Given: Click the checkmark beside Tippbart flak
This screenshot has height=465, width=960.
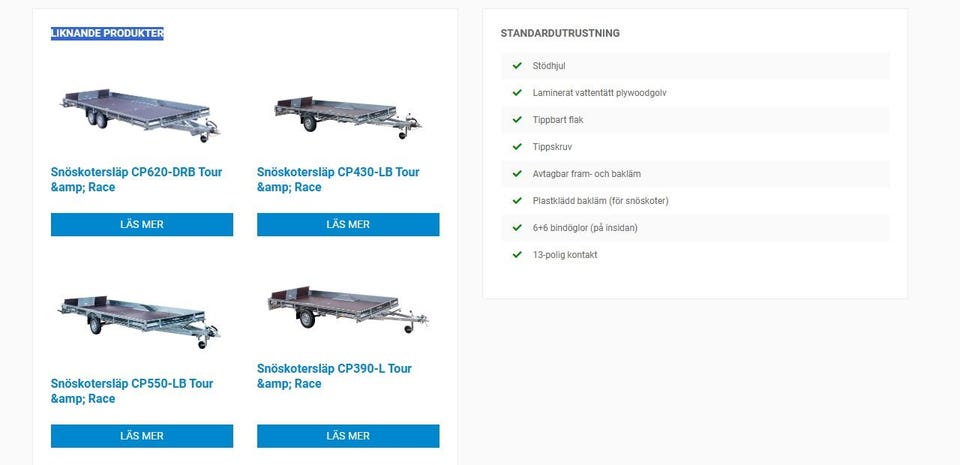Looking at the screenshot, I should 517,120.
